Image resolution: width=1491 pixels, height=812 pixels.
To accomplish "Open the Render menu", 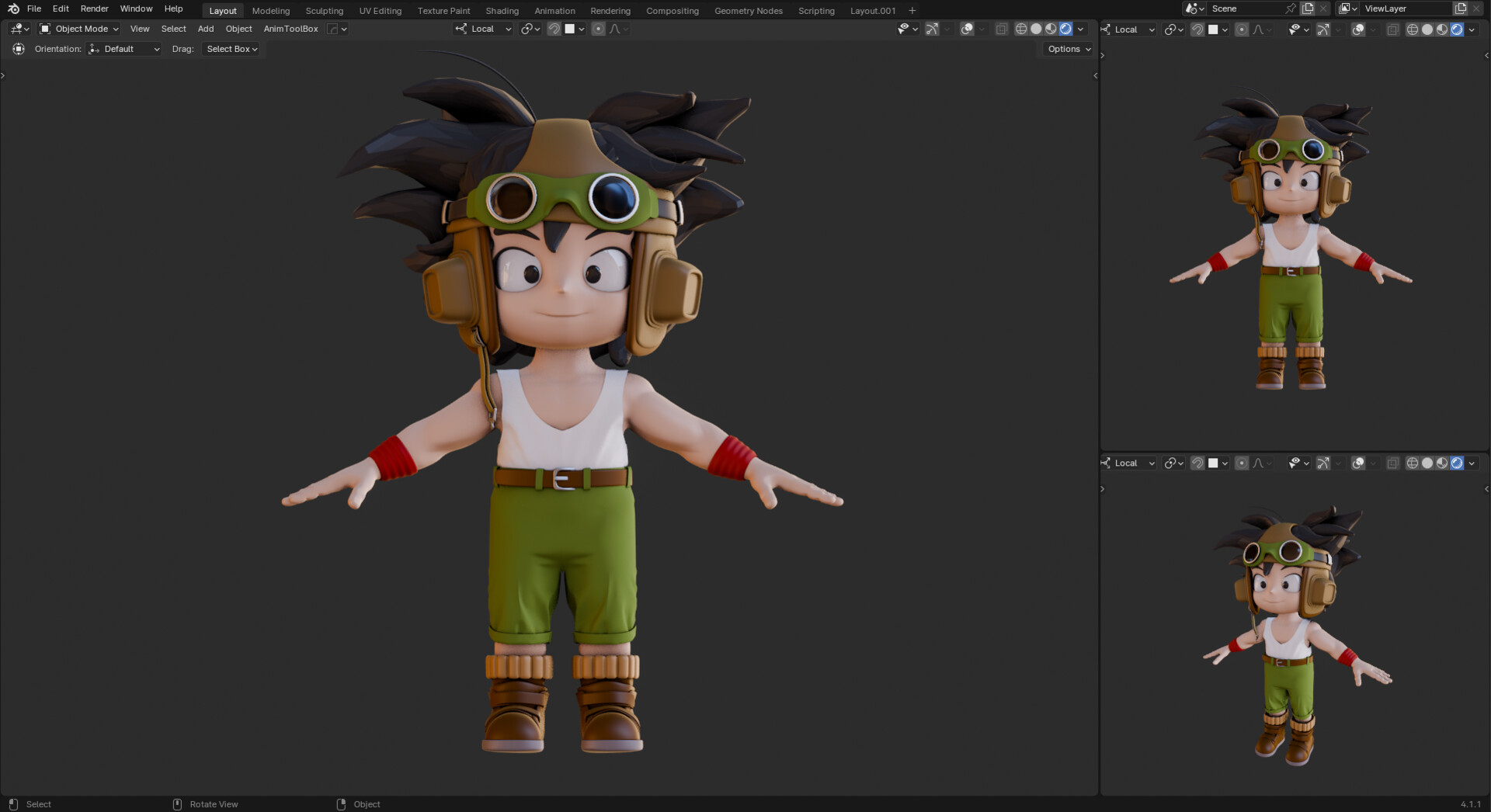I will tap(94, 9).
